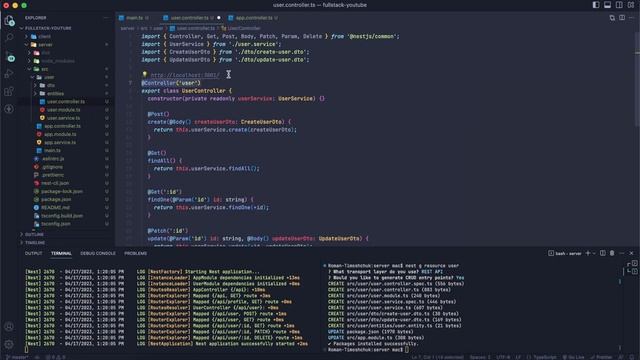Click the lightbulb quick fix icon

(x=144, y=75)
